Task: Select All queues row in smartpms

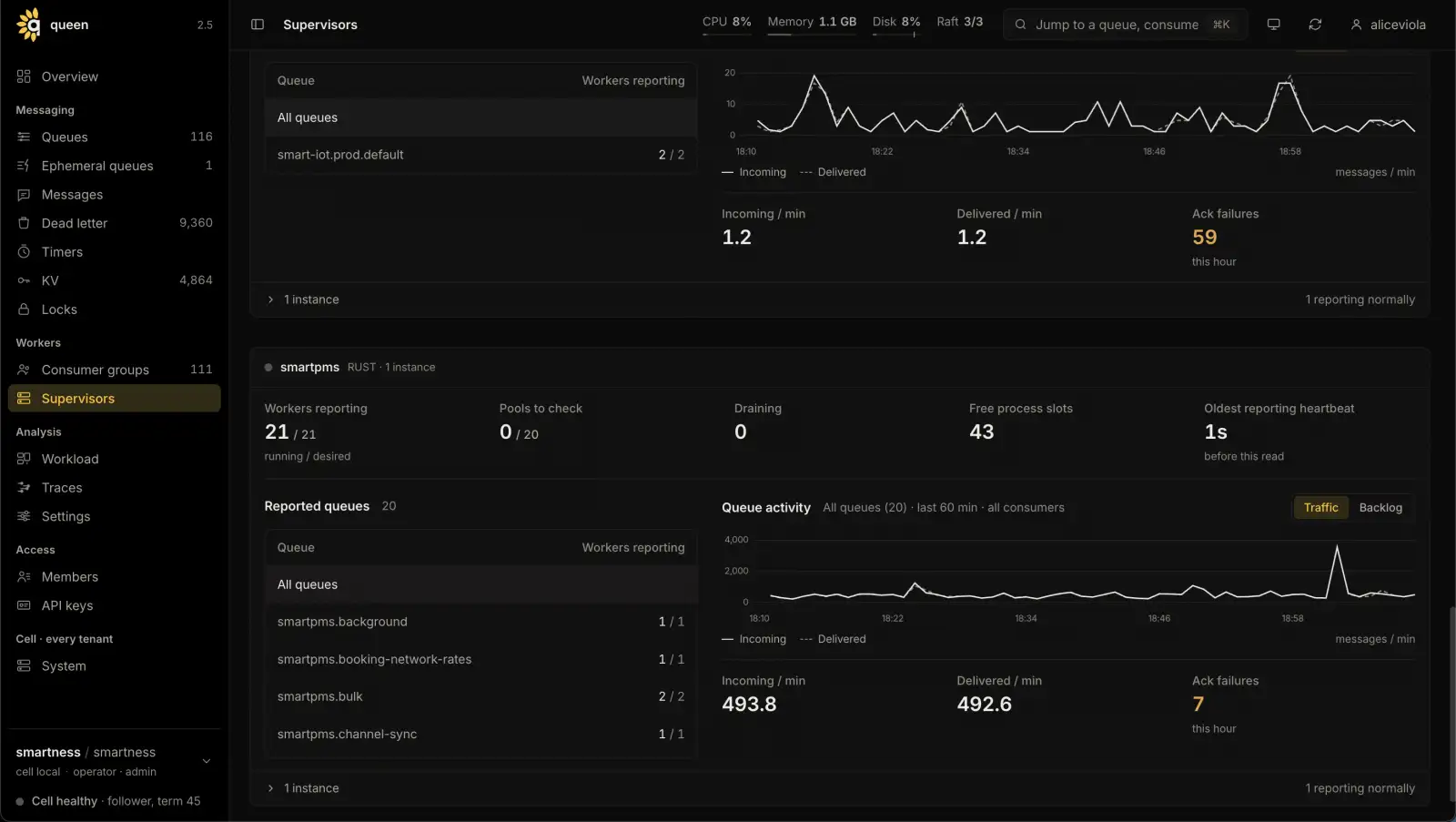Action: (x=480, y=584)
